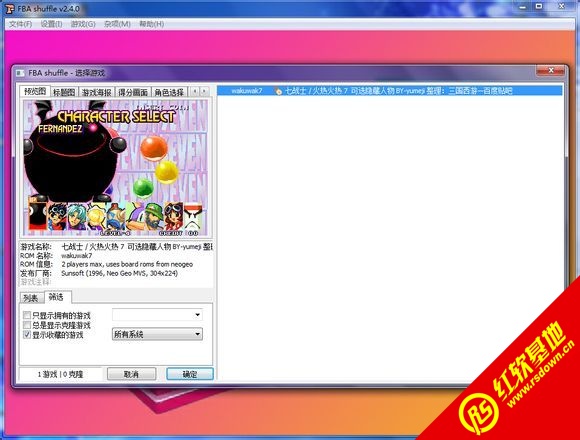Screen dimensions: 580x440
Task: Click the 取消 button
Action: pyautogui.click(x=131, y=374)
